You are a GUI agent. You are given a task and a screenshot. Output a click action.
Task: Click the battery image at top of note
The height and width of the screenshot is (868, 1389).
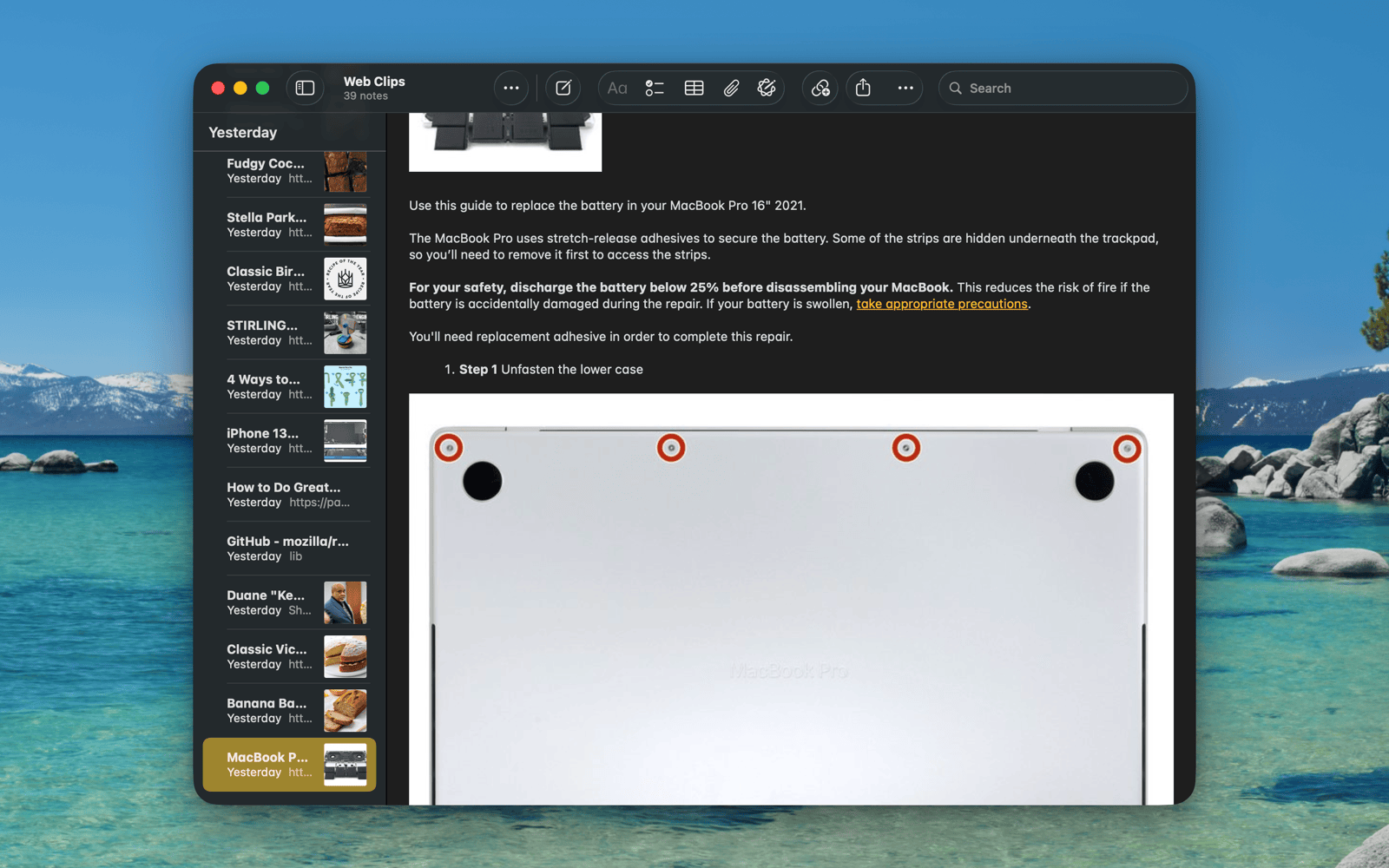[505, 141]
